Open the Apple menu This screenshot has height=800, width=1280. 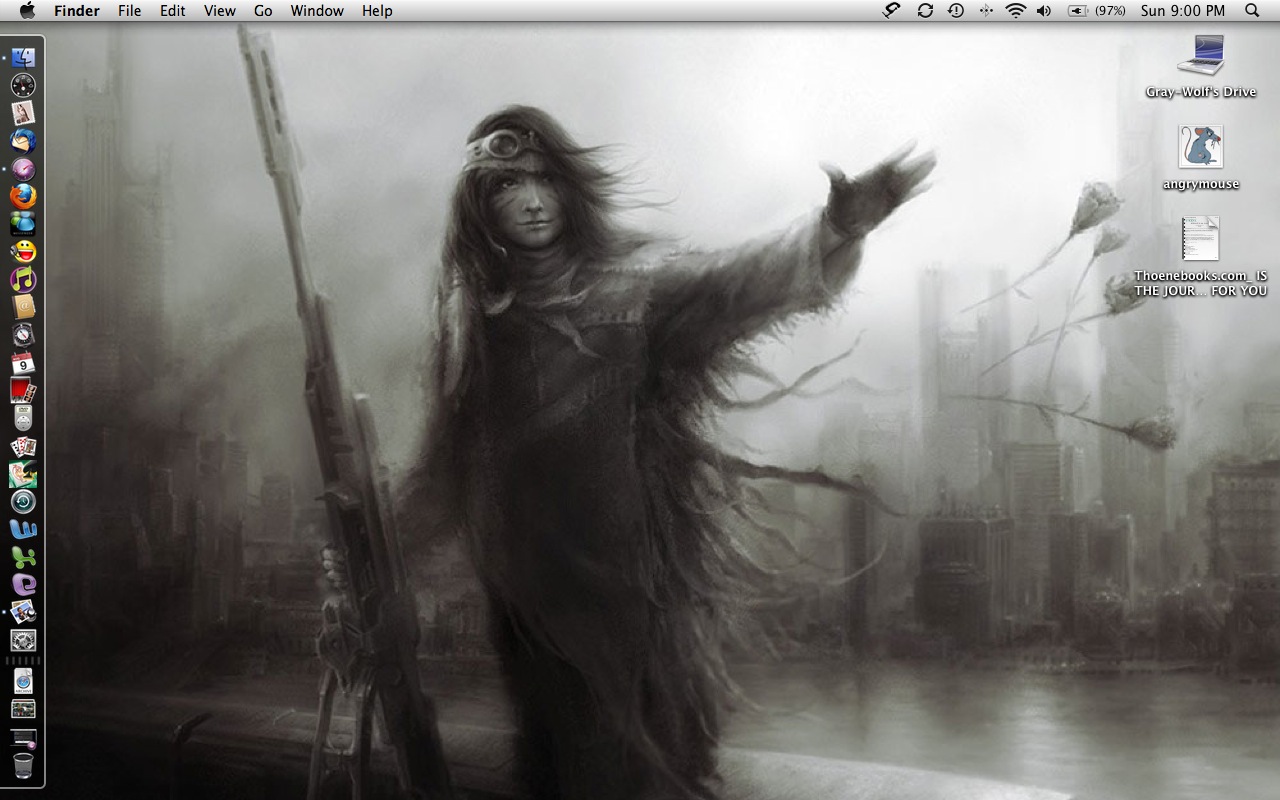click(27, 11)
